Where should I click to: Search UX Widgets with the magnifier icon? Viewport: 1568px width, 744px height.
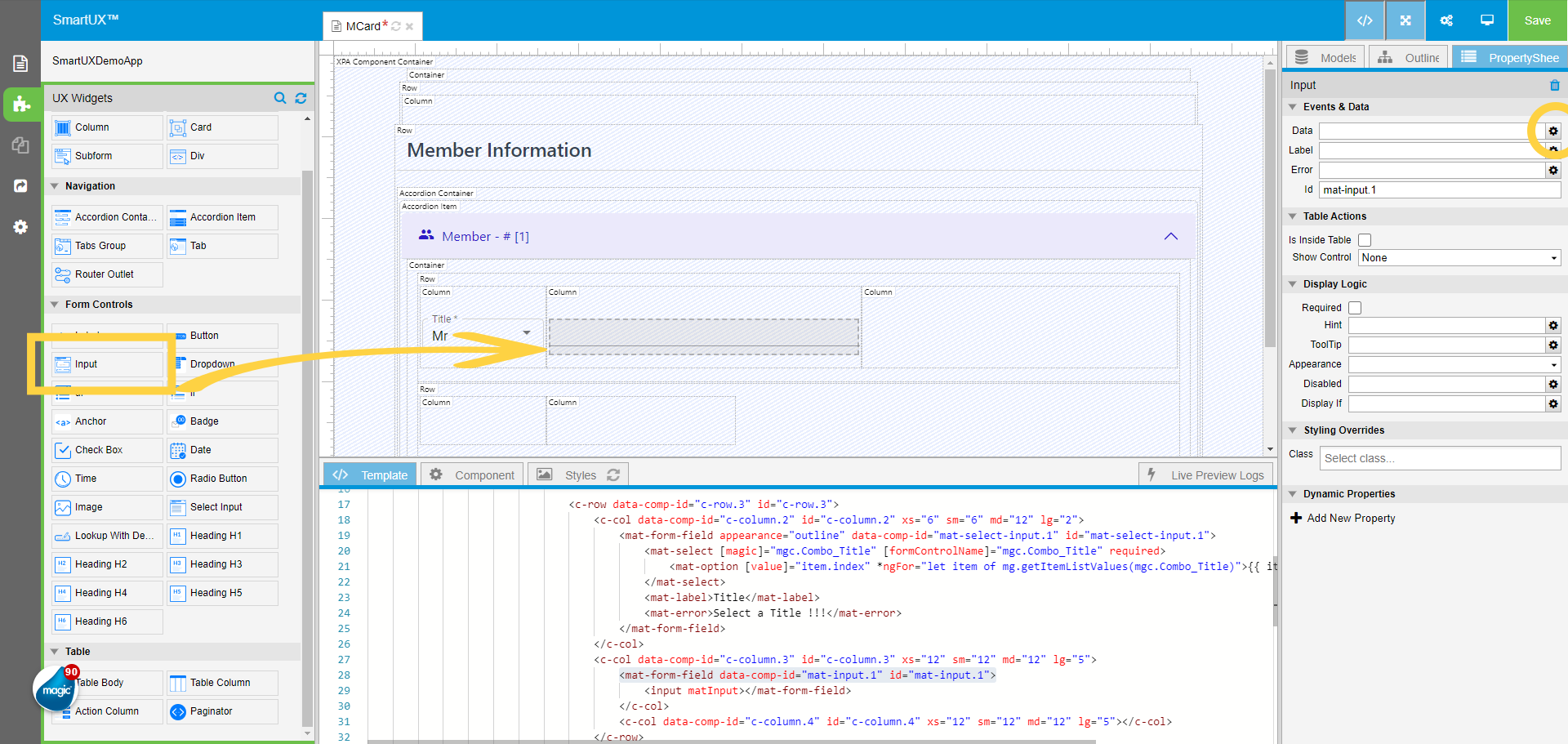pyautogui.click(x=280, y=98)
